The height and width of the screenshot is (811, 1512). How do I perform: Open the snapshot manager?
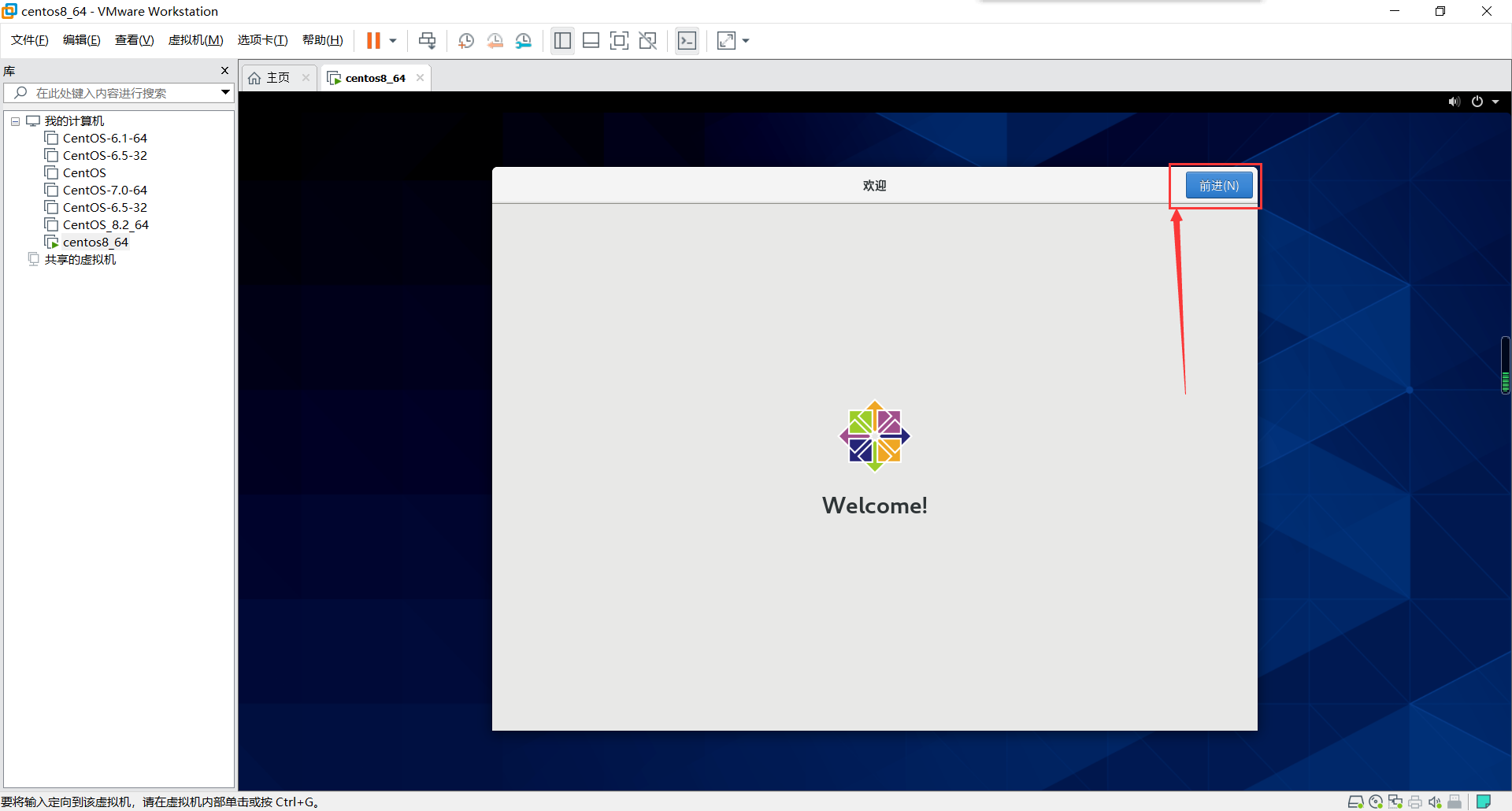pyautogui.click(x=524, y=40)
